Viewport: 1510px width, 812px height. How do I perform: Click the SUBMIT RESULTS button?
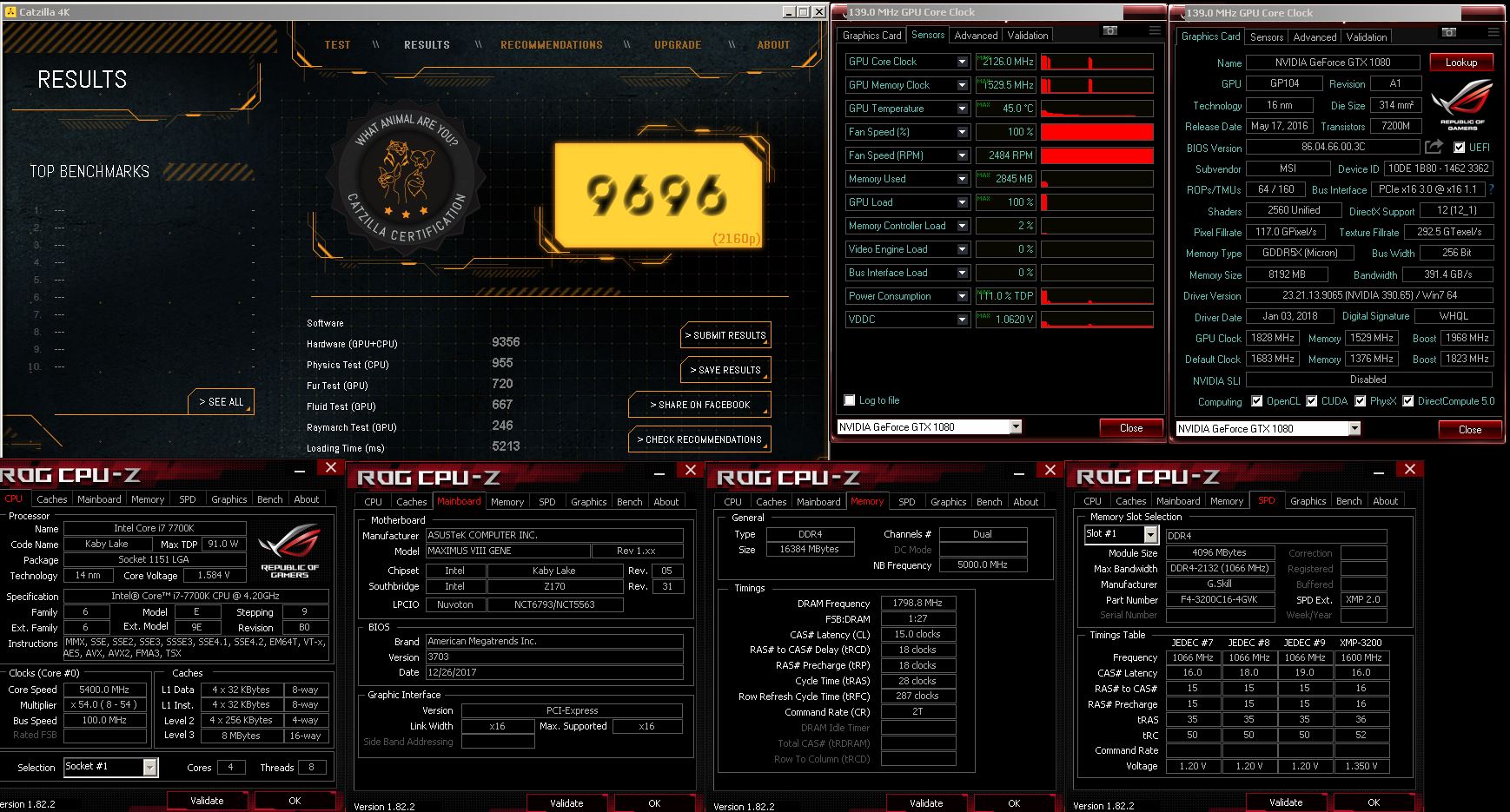725,335
